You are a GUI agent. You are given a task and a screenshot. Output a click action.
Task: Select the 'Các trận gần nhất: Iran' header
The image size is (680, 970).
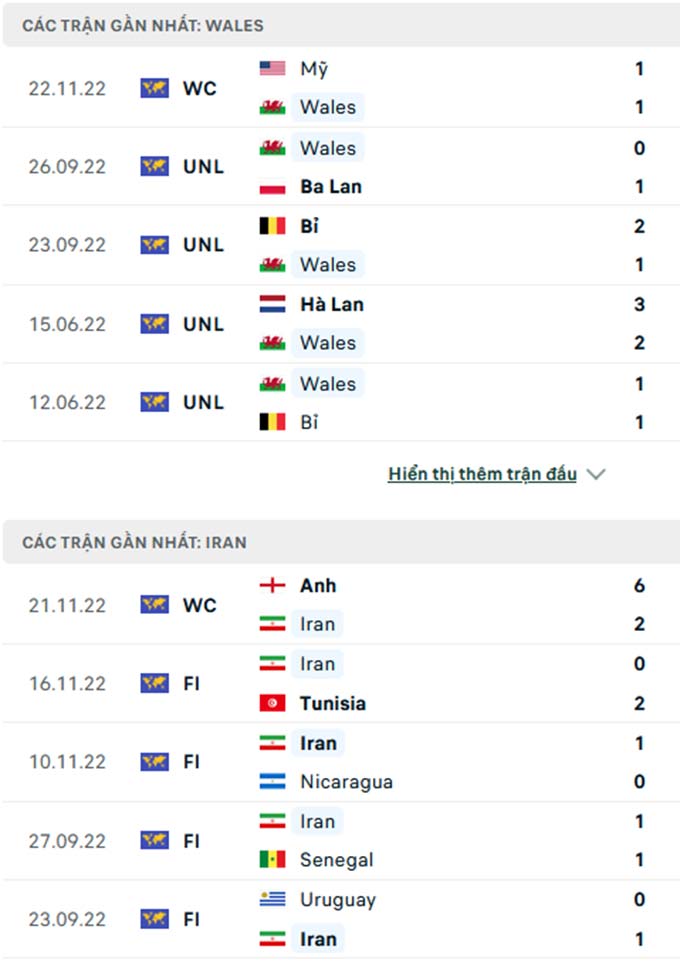pyautogui.click(x=134, y=542)
